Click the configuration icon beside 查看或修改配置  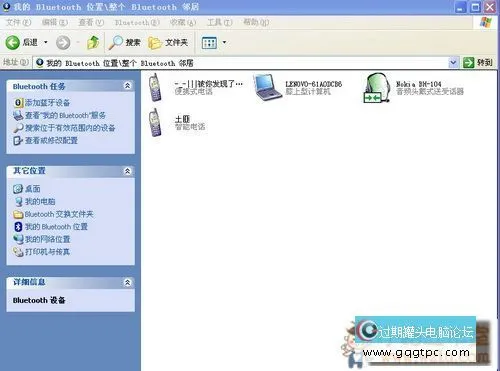tap(18, 140)
